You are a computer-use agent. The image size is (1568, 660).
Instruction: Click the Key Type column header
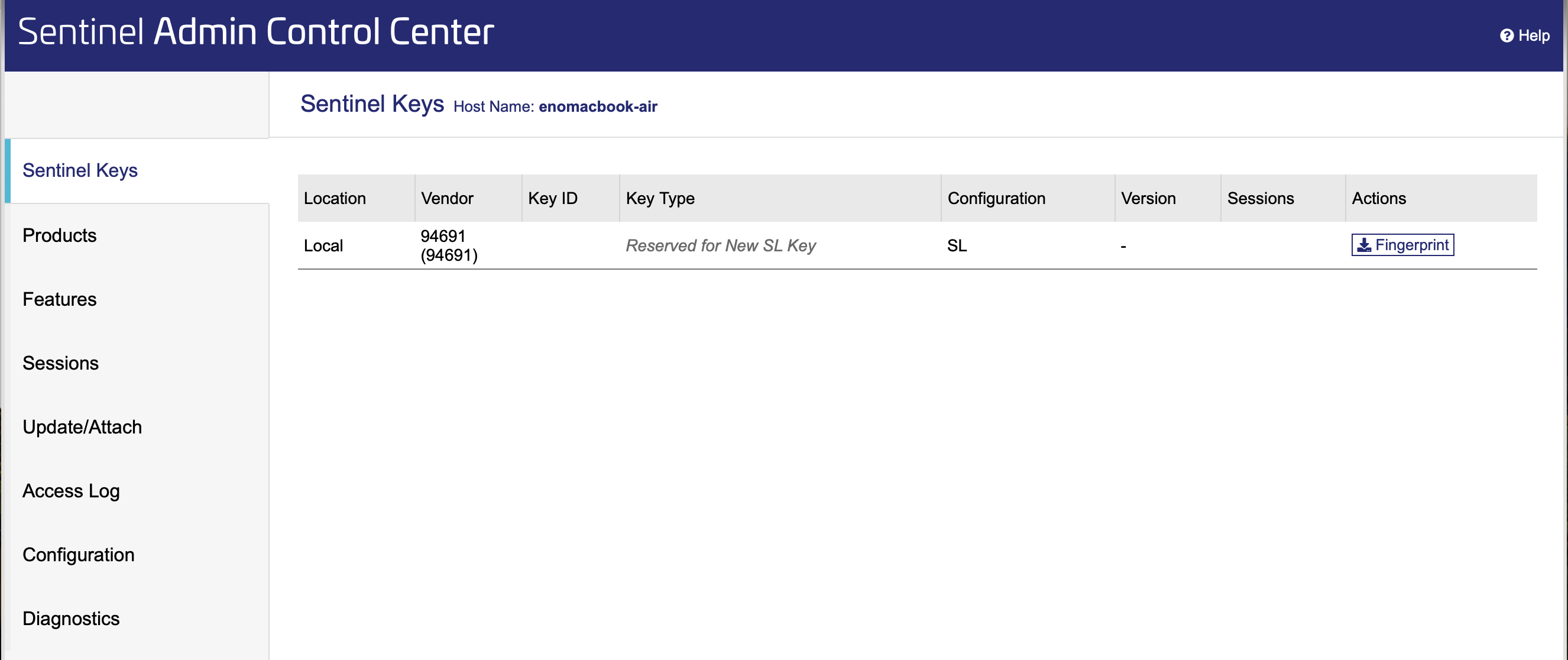tap(780, 199)
